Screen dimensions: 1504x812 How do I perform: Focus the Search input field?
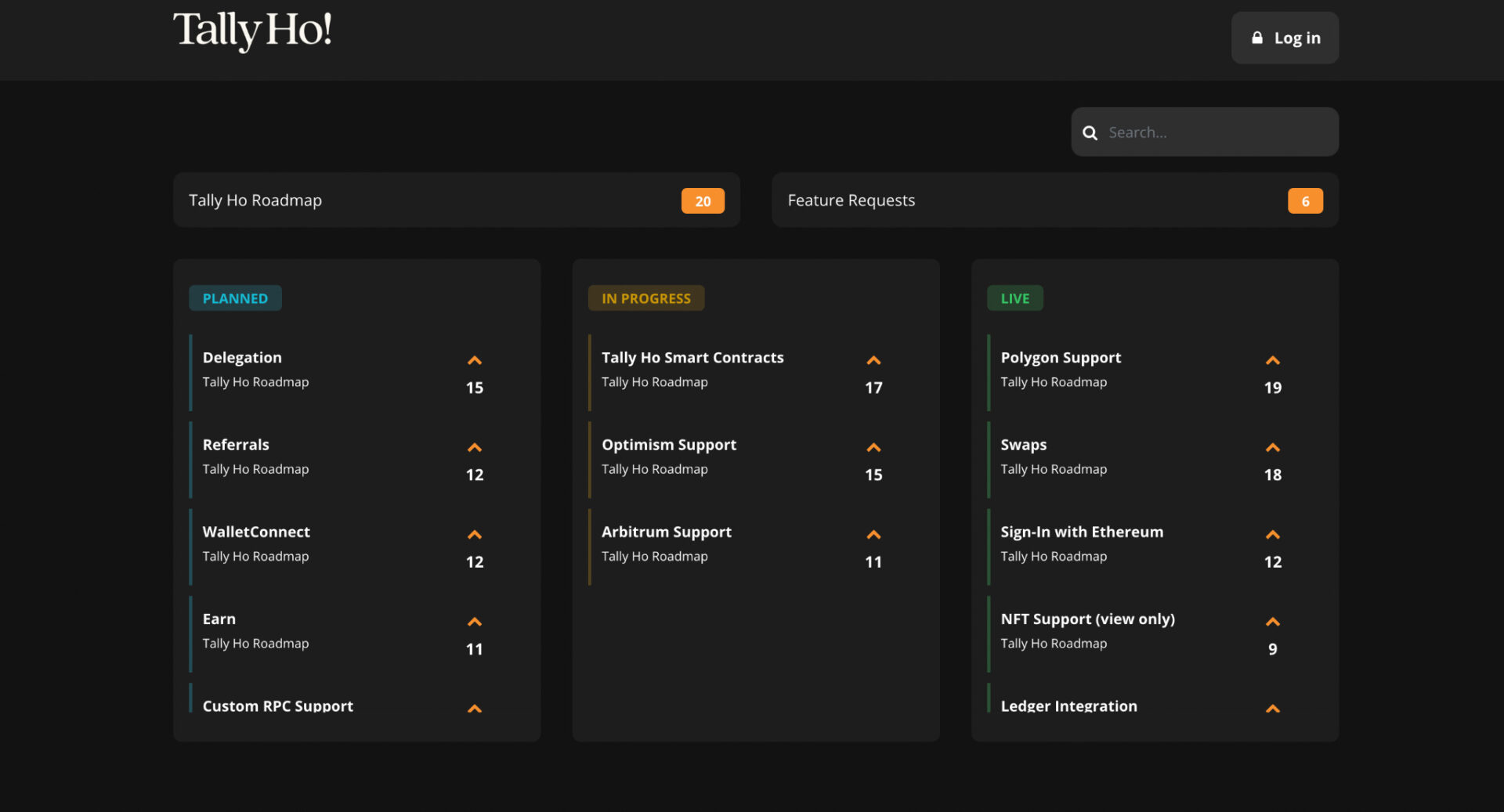[x=1205, y=132]
